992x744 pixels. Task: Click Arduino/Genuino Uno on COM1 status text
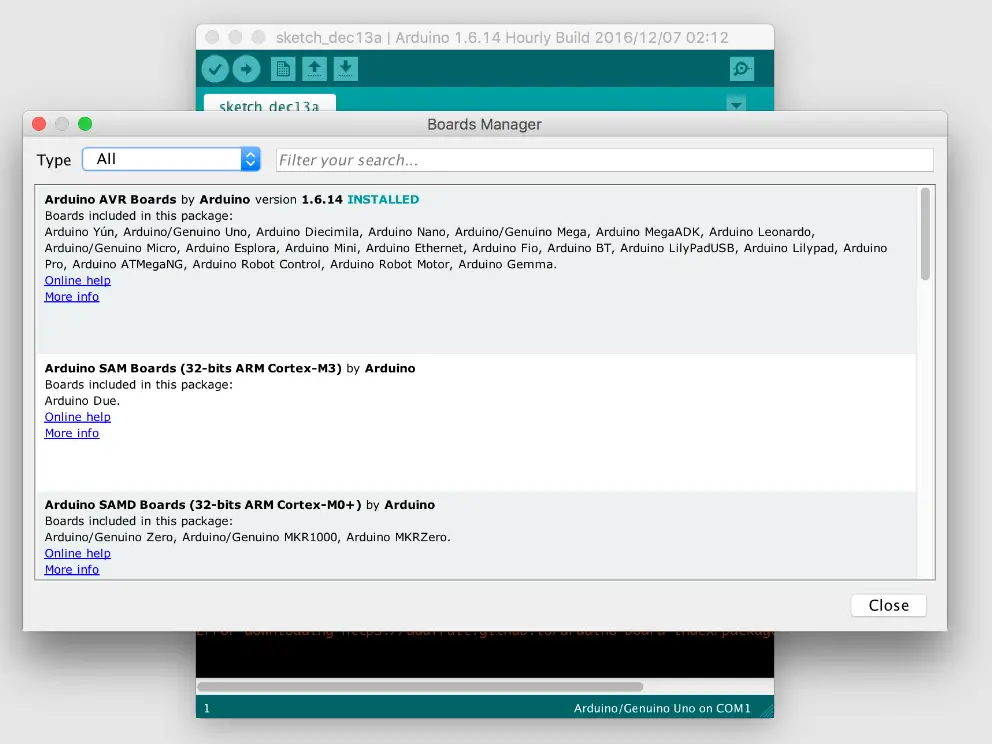coord(662,708)
